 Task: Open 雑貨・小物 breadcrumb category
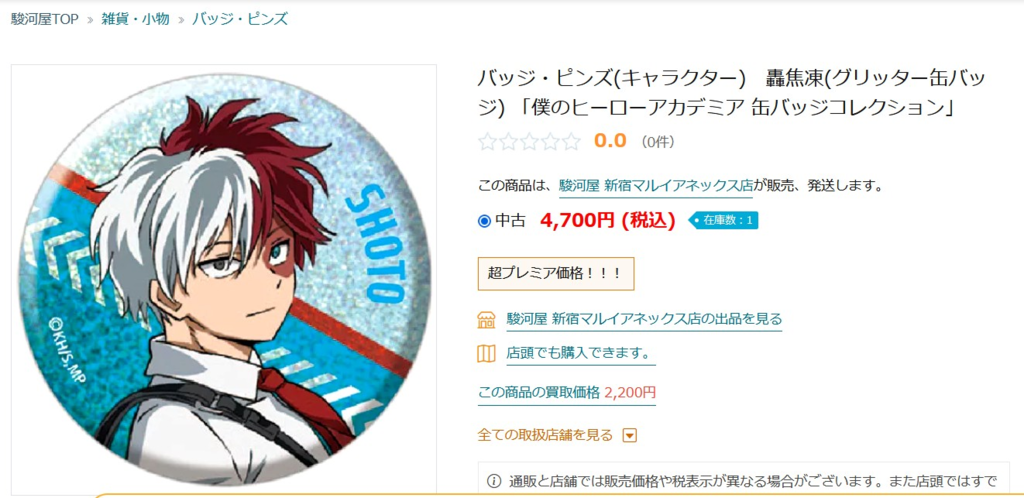(x=135, y=19)
